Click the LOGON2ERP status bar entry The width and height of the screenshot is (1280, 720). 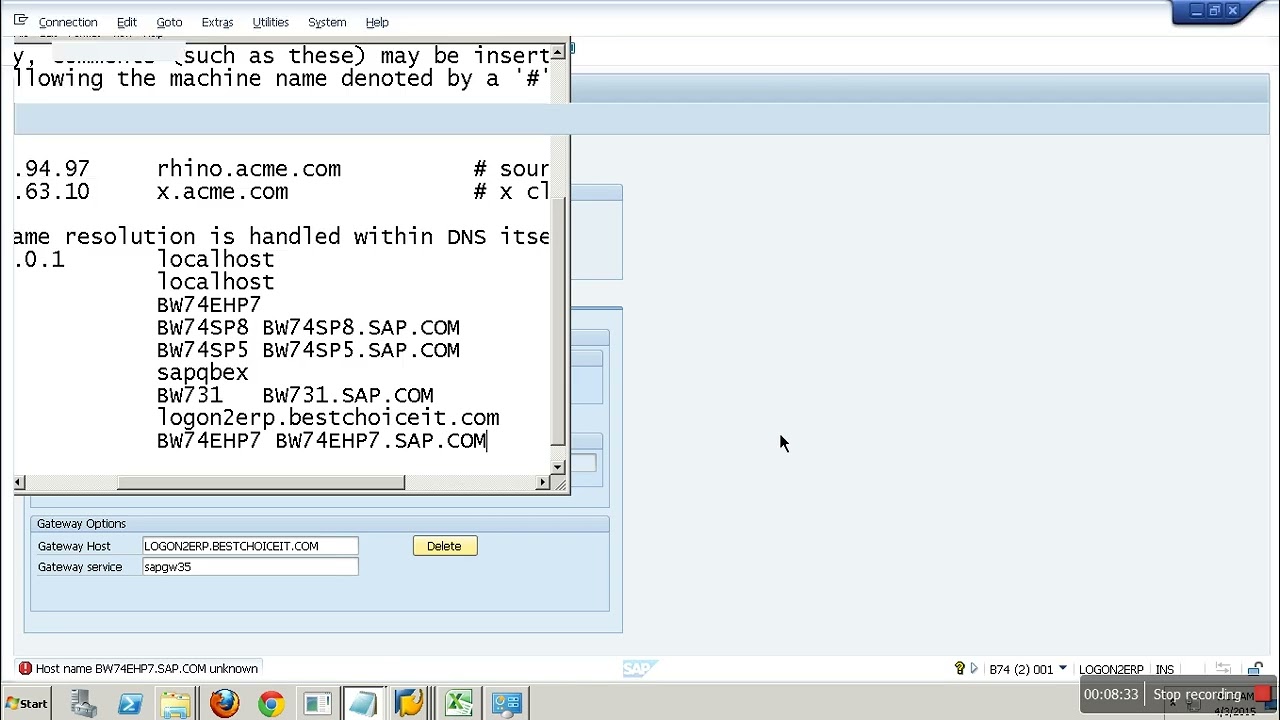point(1111,669)
